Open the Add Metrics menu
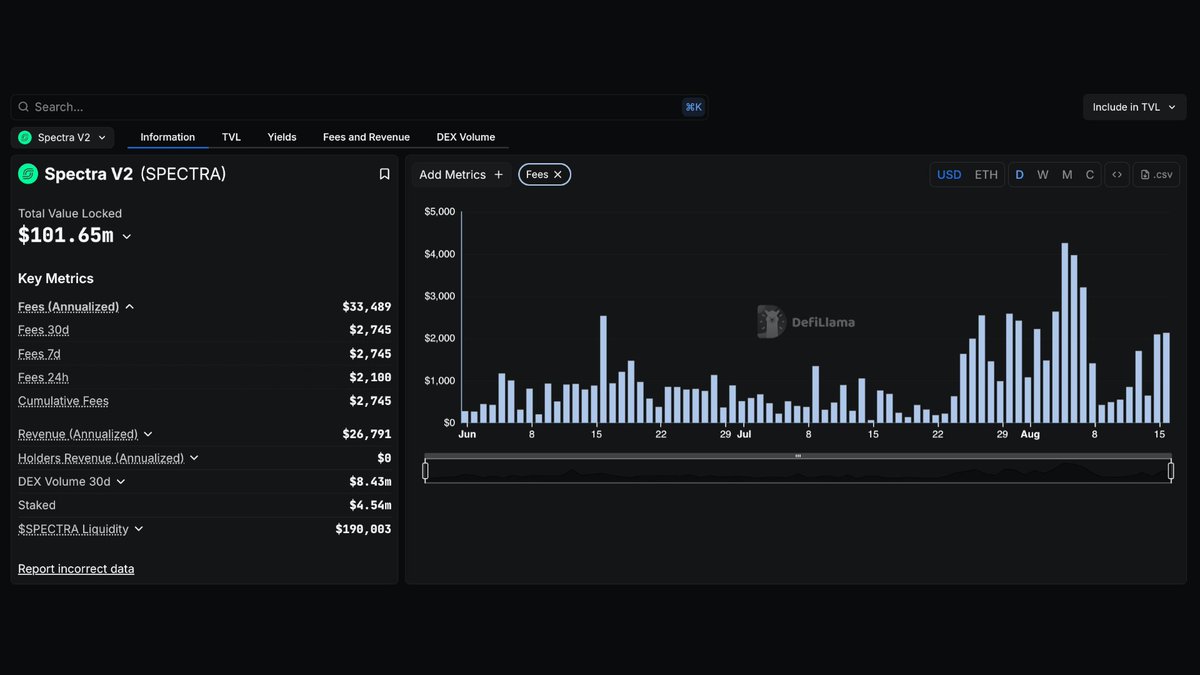 (461, 175)
